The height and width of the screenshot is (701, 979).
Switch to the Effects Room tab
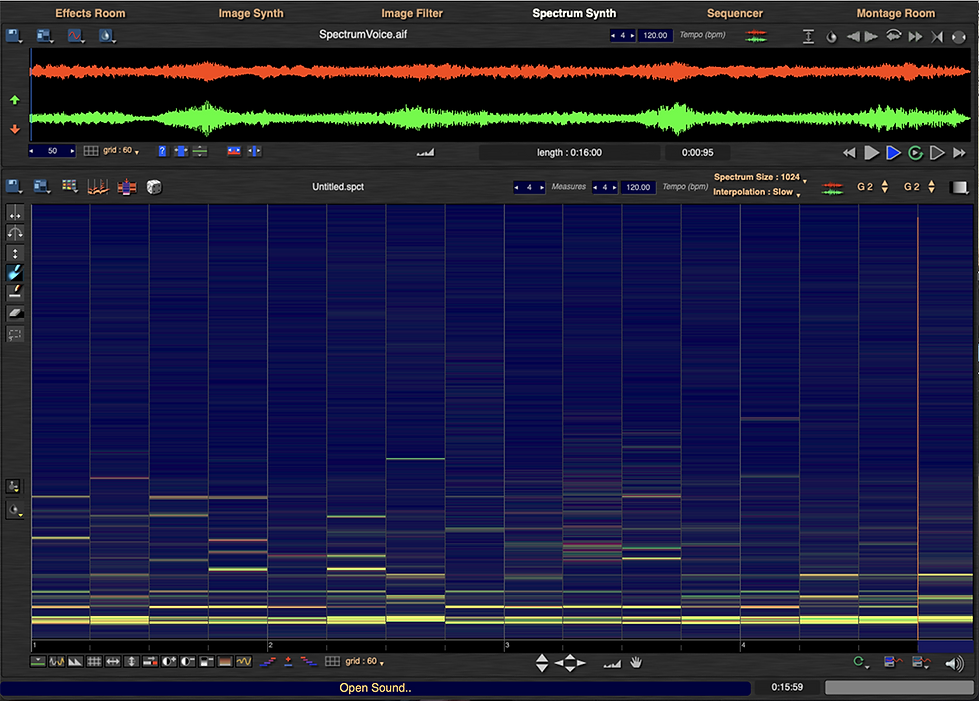point(90,13)
